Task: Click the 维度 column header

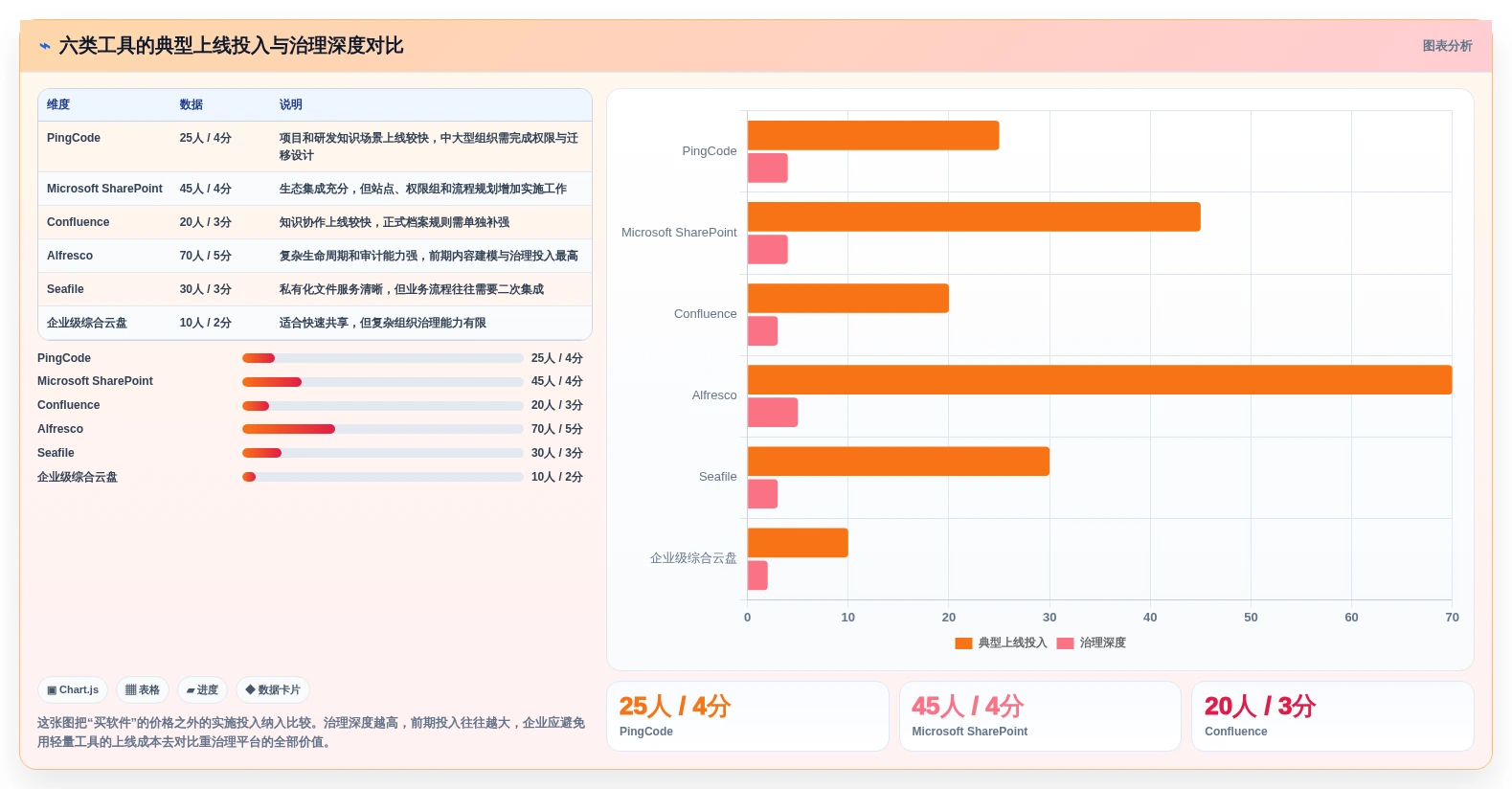Action: (x=58, y=104)
